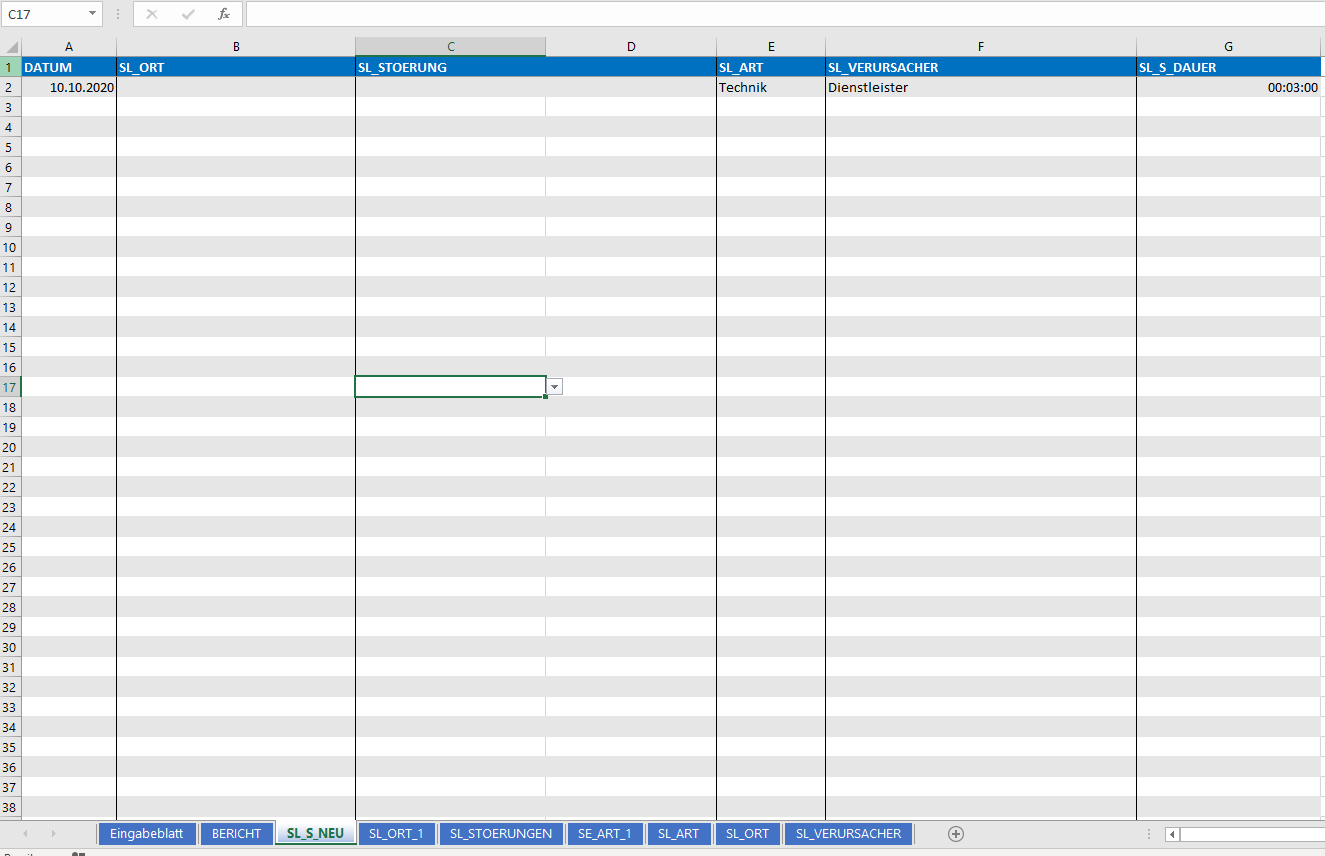The image size is (1325, 856).
Task: Click the Select All corner triangle
Action: pyautogui.click(x=11, y=47)
